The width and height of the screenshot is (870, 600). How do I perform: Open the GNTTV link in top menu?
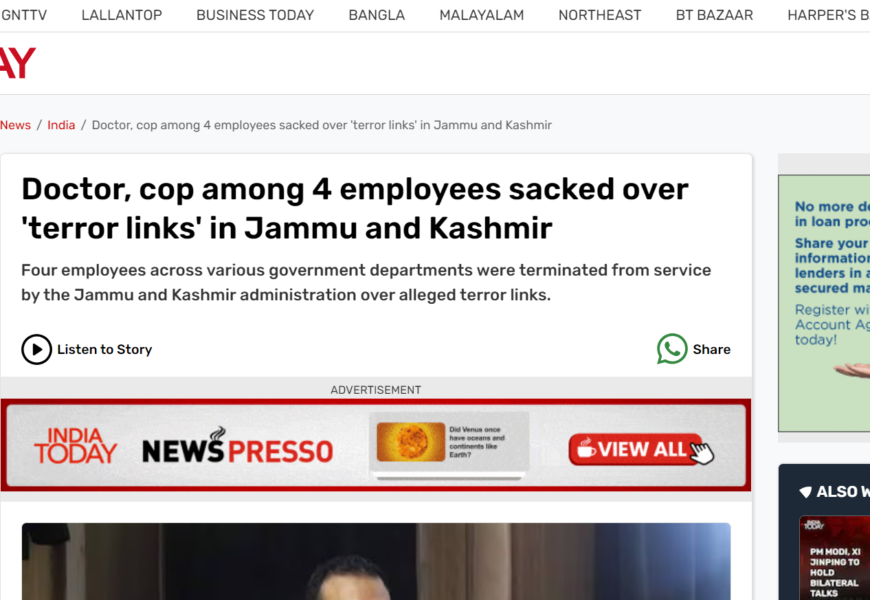click(22, 15)
